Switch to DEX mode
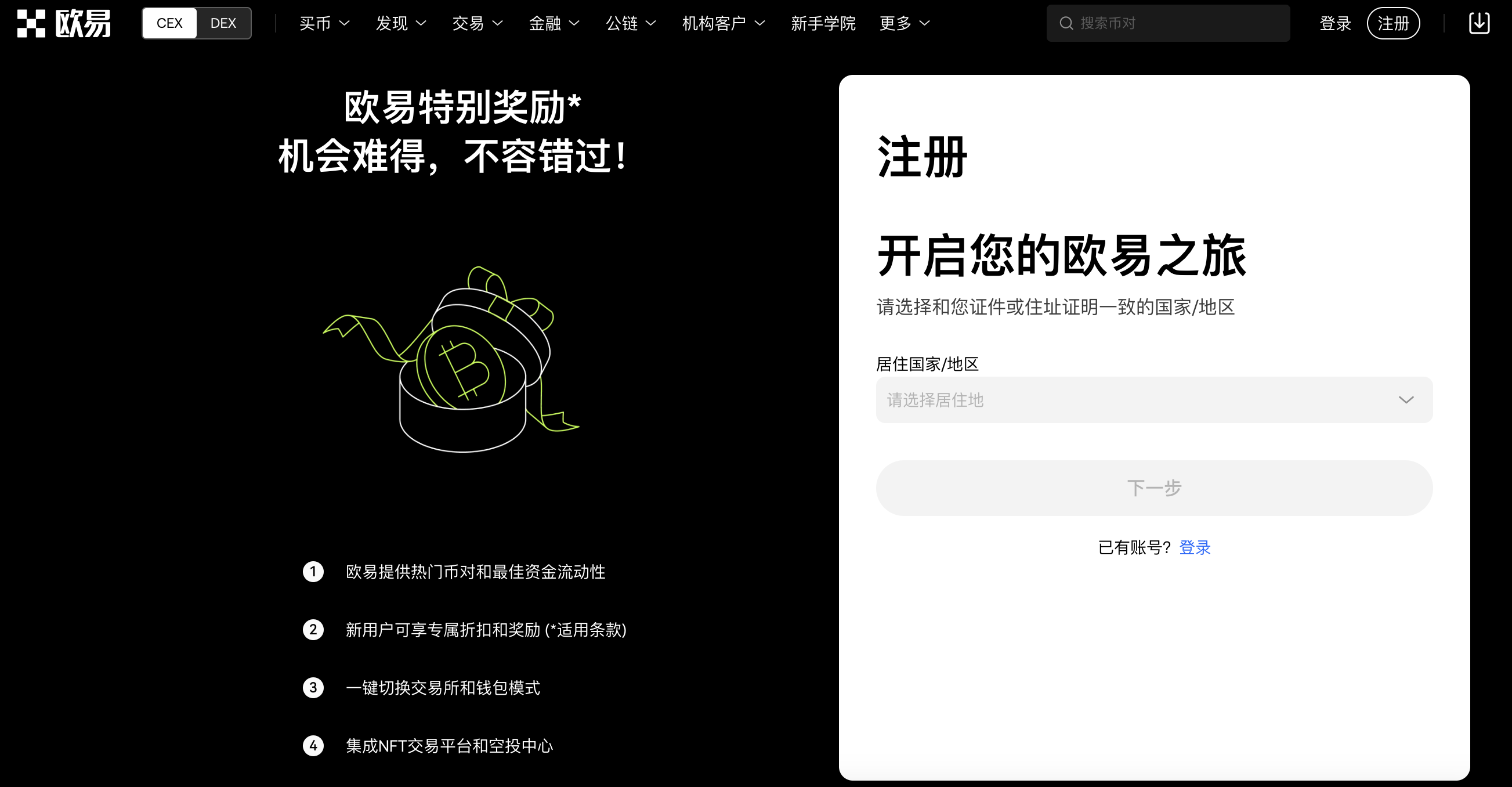 tap(223, 23)
